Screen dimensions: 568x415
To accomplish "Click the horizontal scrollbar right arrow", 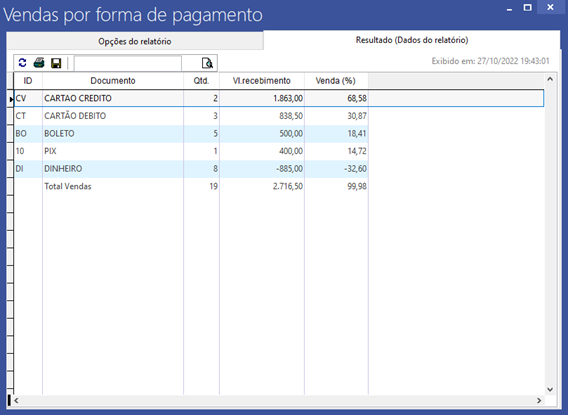I will (539, 401).
